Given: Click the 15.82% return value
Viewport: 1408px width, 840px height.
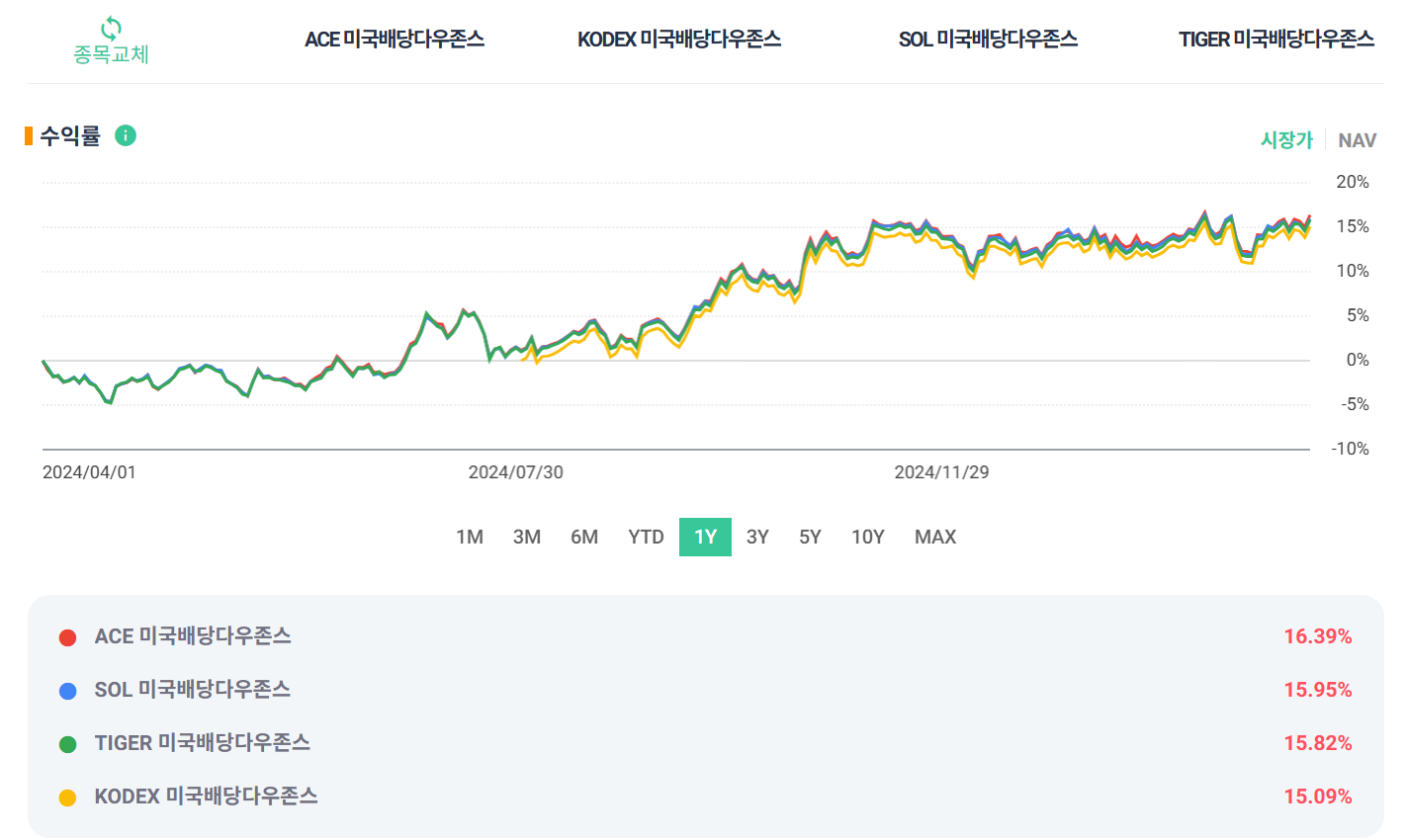Looking at the screenshot, I should pyautogui.click(x=1318, y=743).
